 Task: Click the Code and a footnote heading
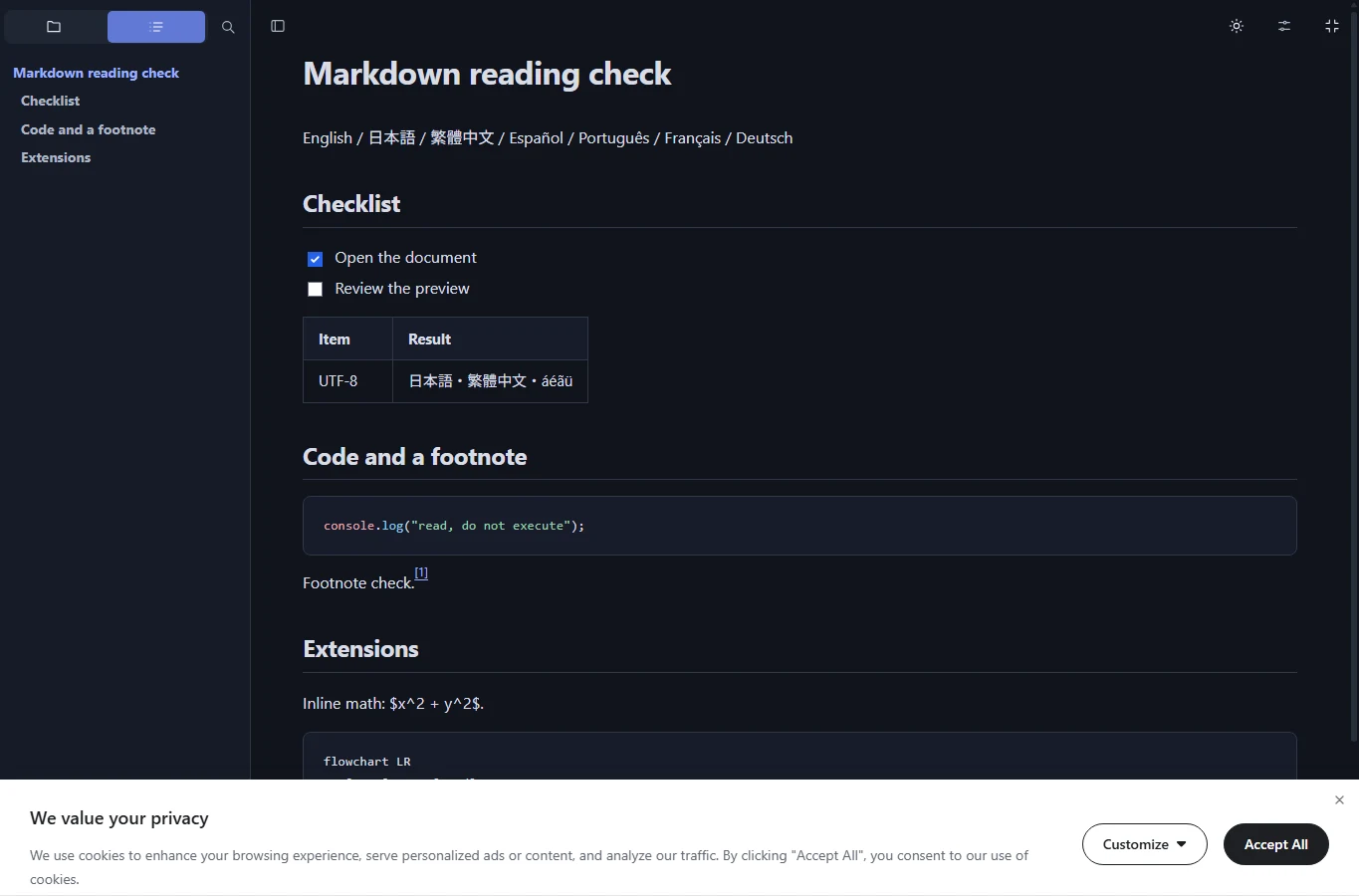click(414, 457)
